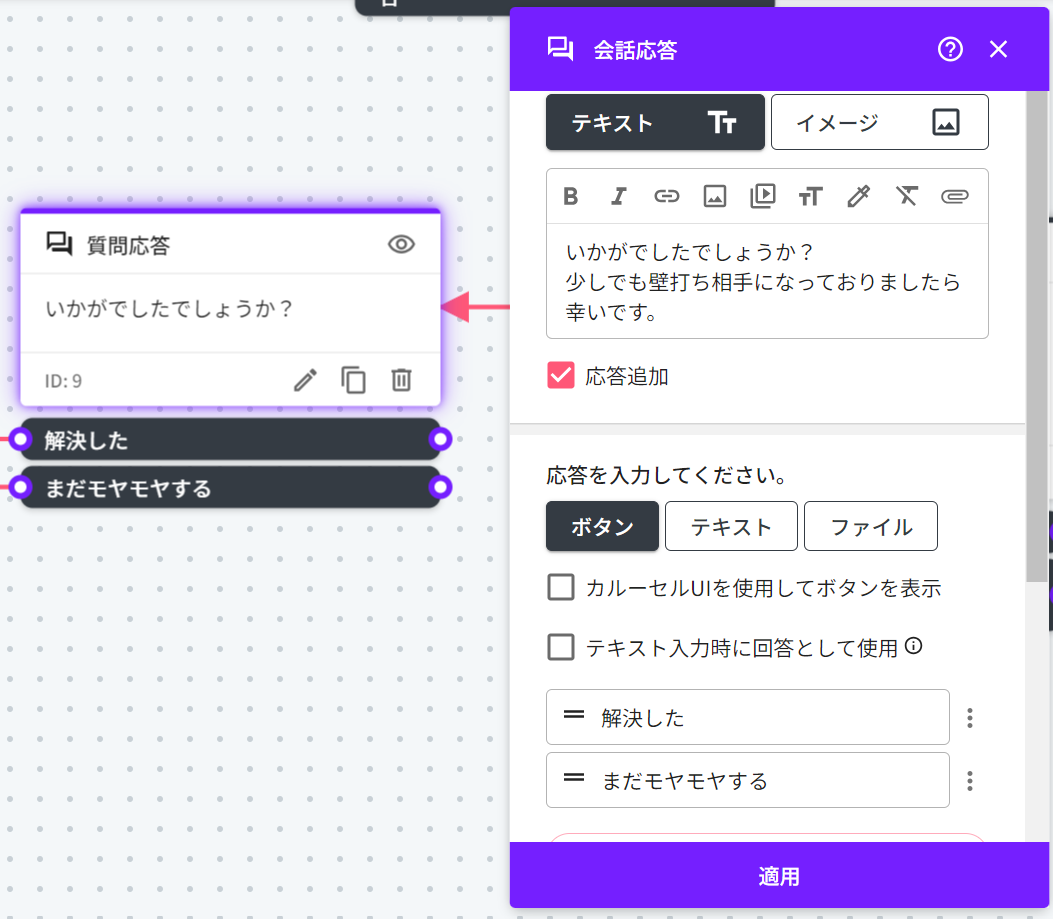1053x919 pixels.
Task: Enable カルーセルUIを使用してボタンを表示 checkbox
Action: [561, 587]
